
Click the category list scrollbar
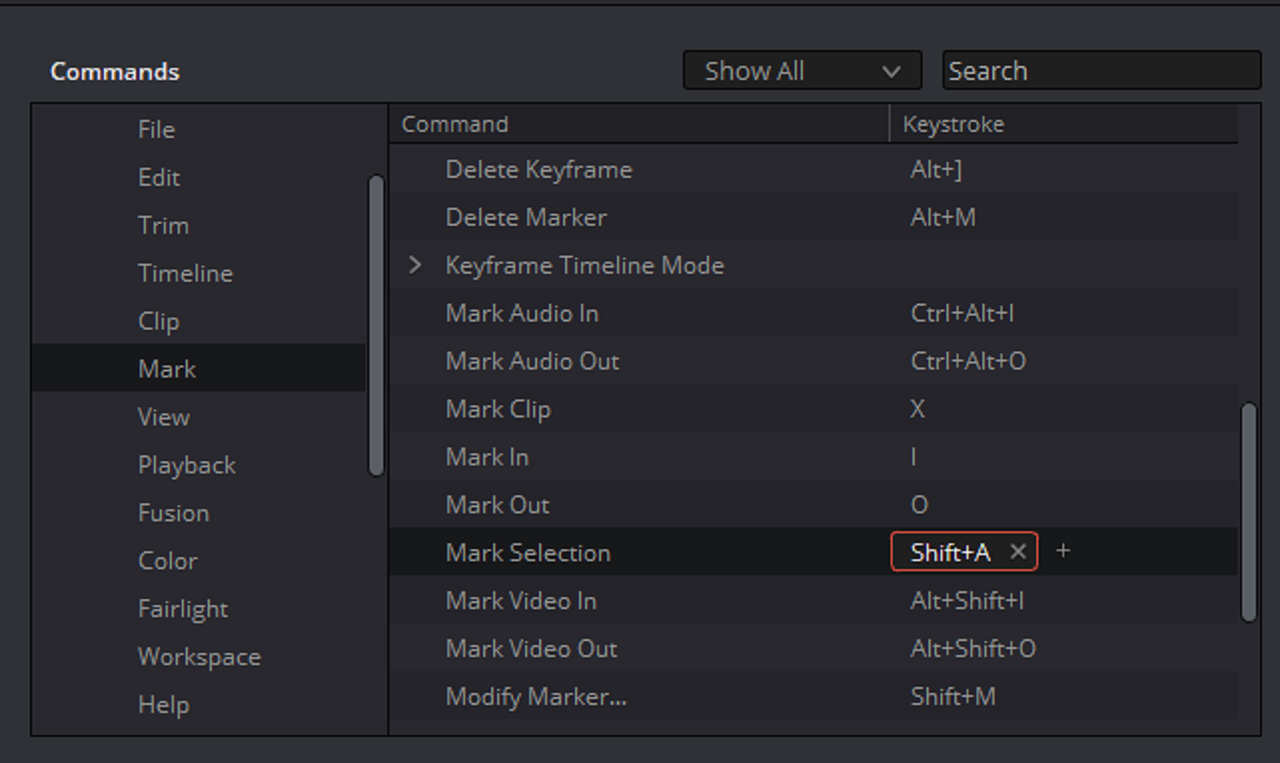click(376, 325)
